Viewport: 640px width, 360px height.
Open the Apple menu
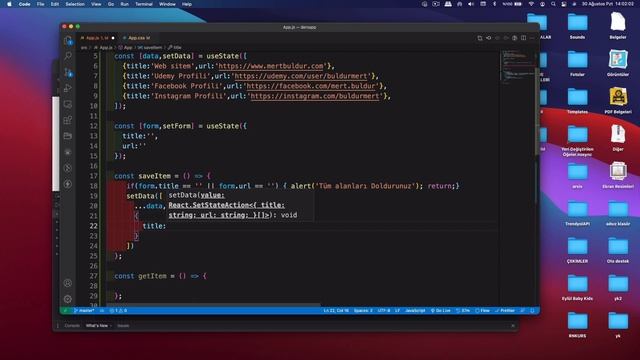click(x=9, y=4)
